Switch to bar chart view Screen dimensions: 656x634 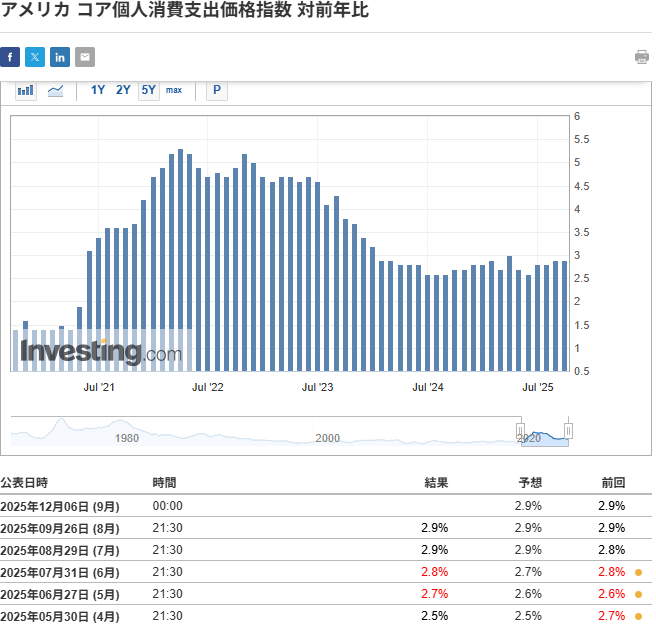click(x=26, y=91)
